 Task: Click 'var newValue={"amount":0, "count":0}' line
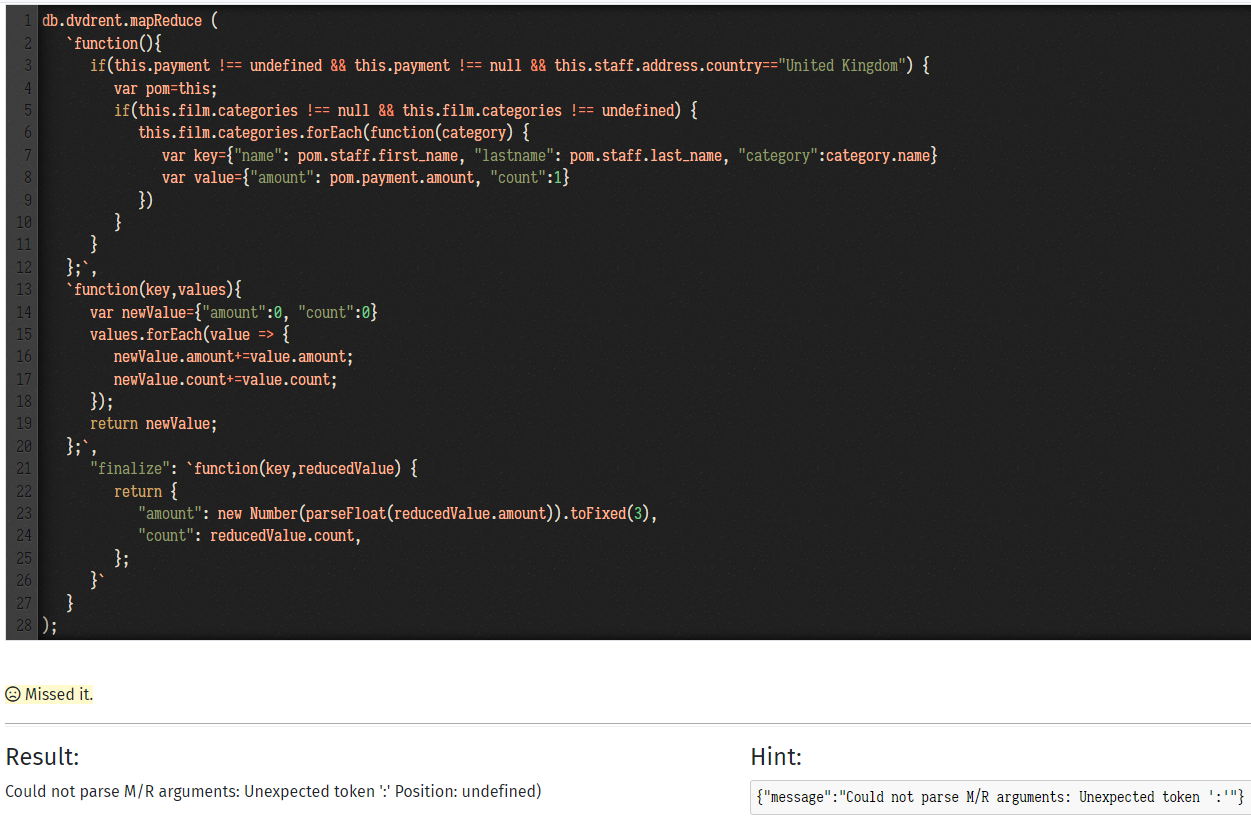click(234, 313)
